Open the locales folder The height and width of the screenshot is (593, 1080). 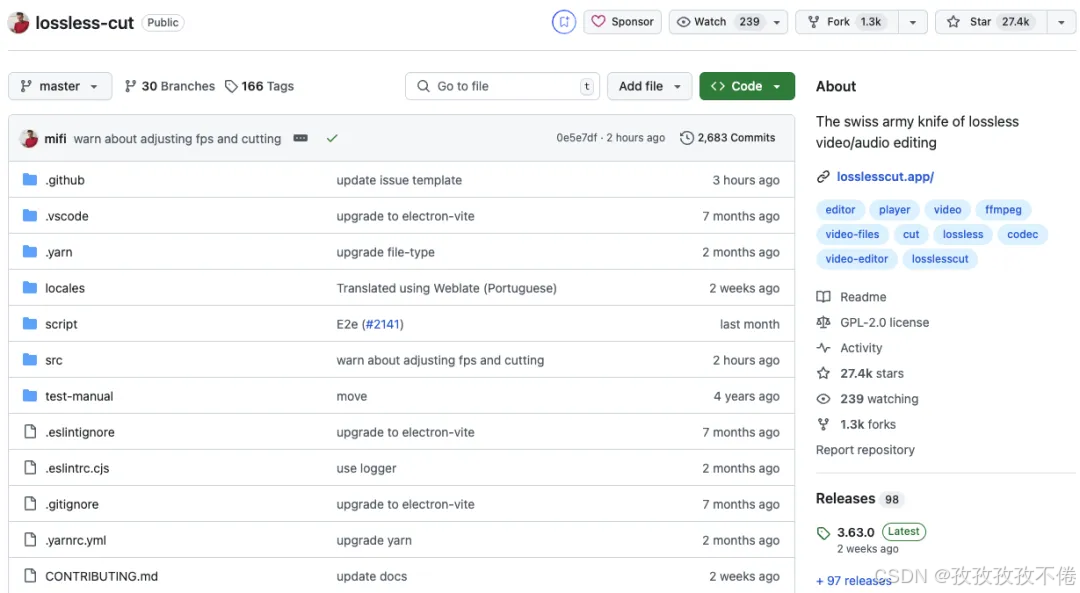click(x=65, y=288)
